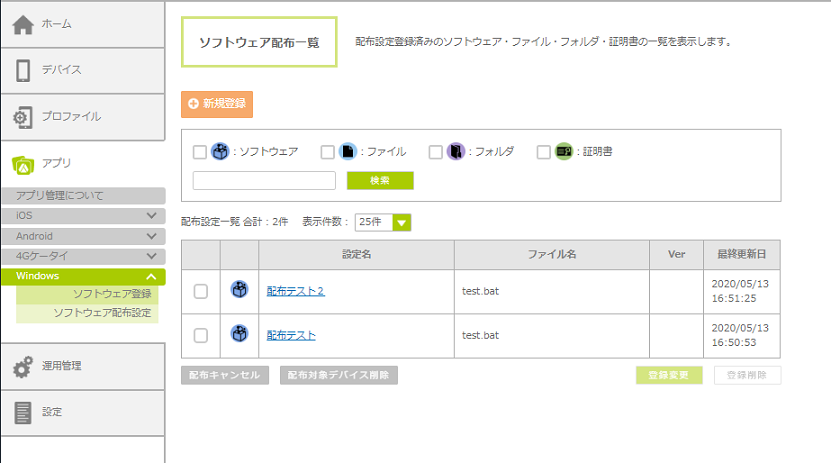
Task: Enable the ソフトウェア filter checkbox
Action: click(200, 152)
